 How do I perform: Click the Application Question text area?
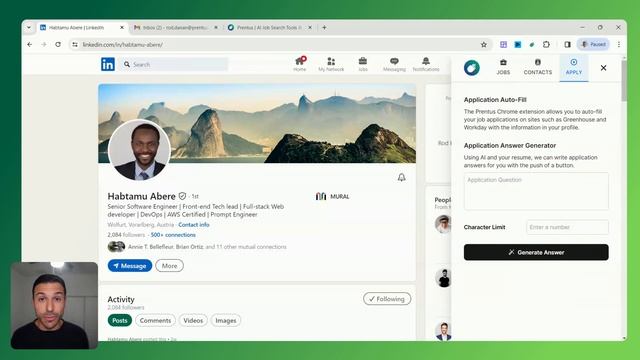tap(536, 191)
